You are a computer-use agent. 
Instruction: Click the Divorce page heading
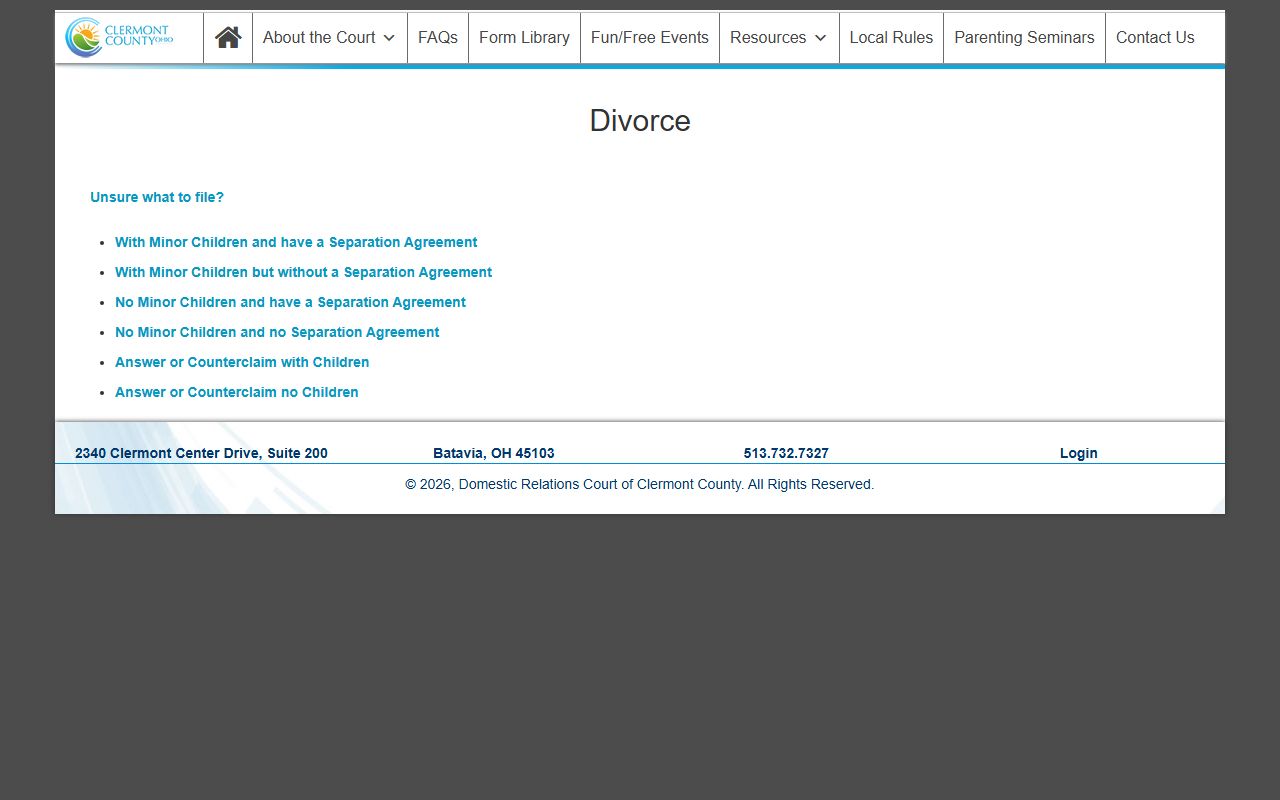640,121
